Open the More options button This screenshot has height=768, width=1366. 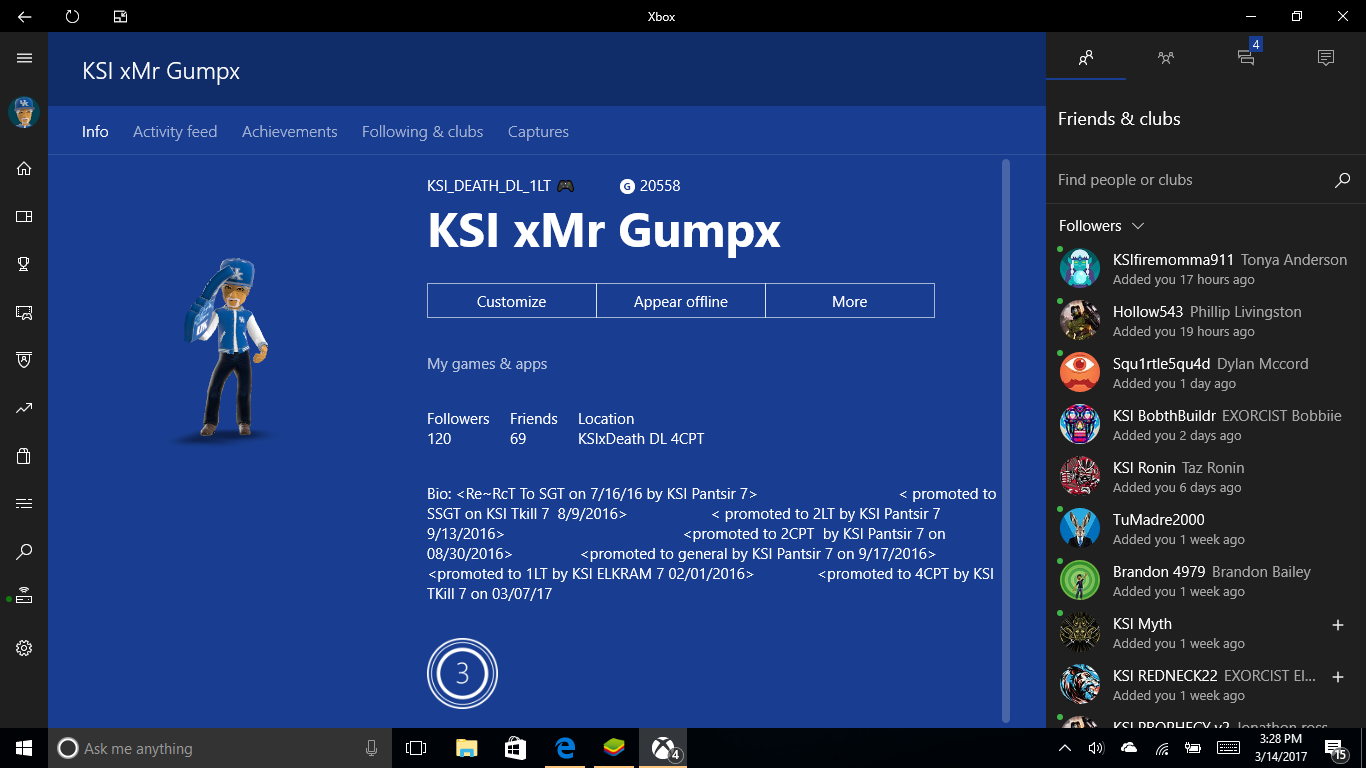click(849, 301)
